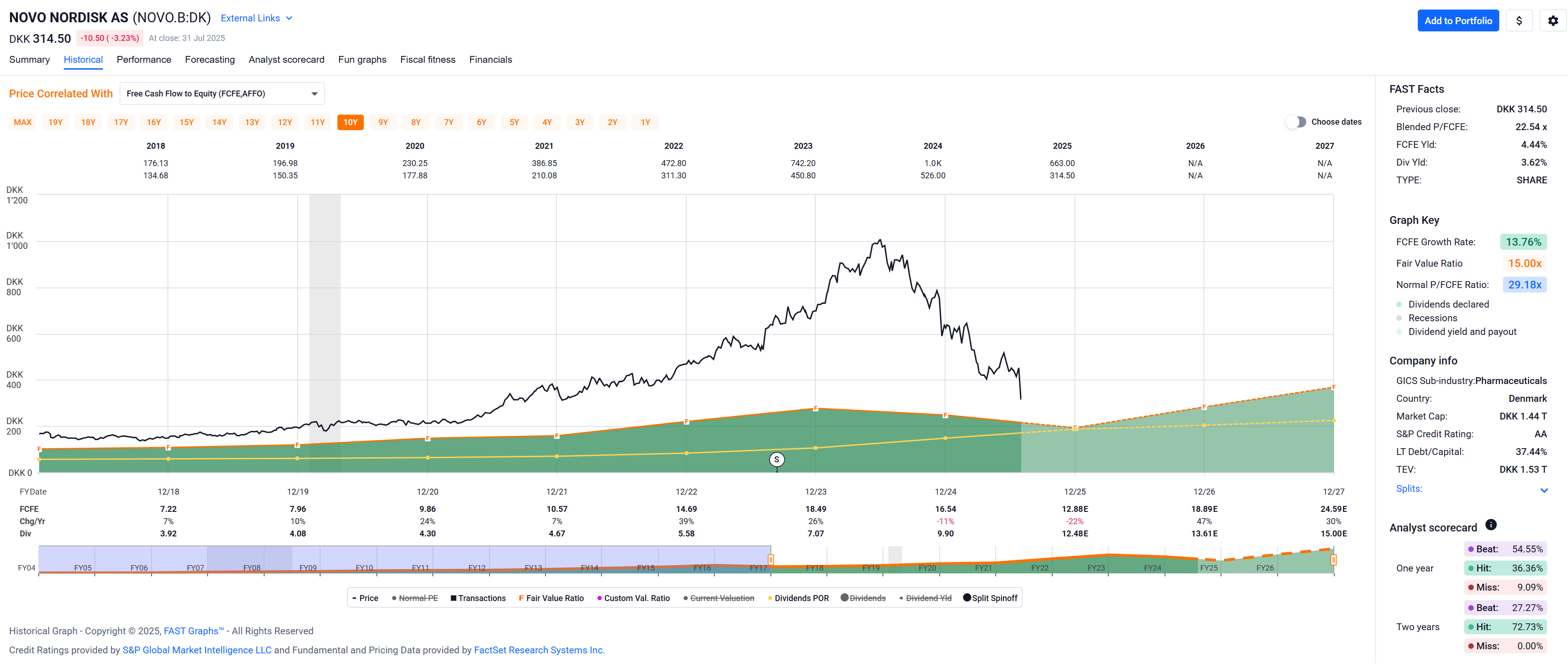
Task: Click FY08 on the timeline navigator
Action: click(251, 568)
